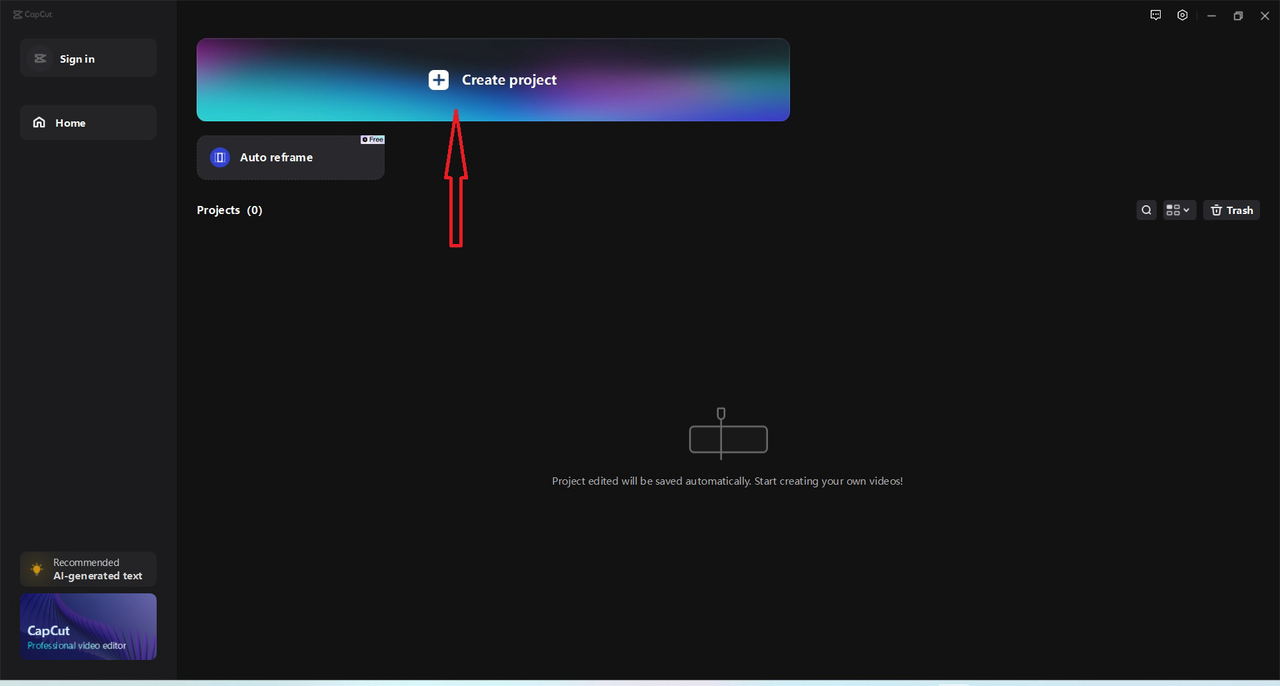Click the Sign in button
The height and width of the screenshot is (686, 1280).
88,58
